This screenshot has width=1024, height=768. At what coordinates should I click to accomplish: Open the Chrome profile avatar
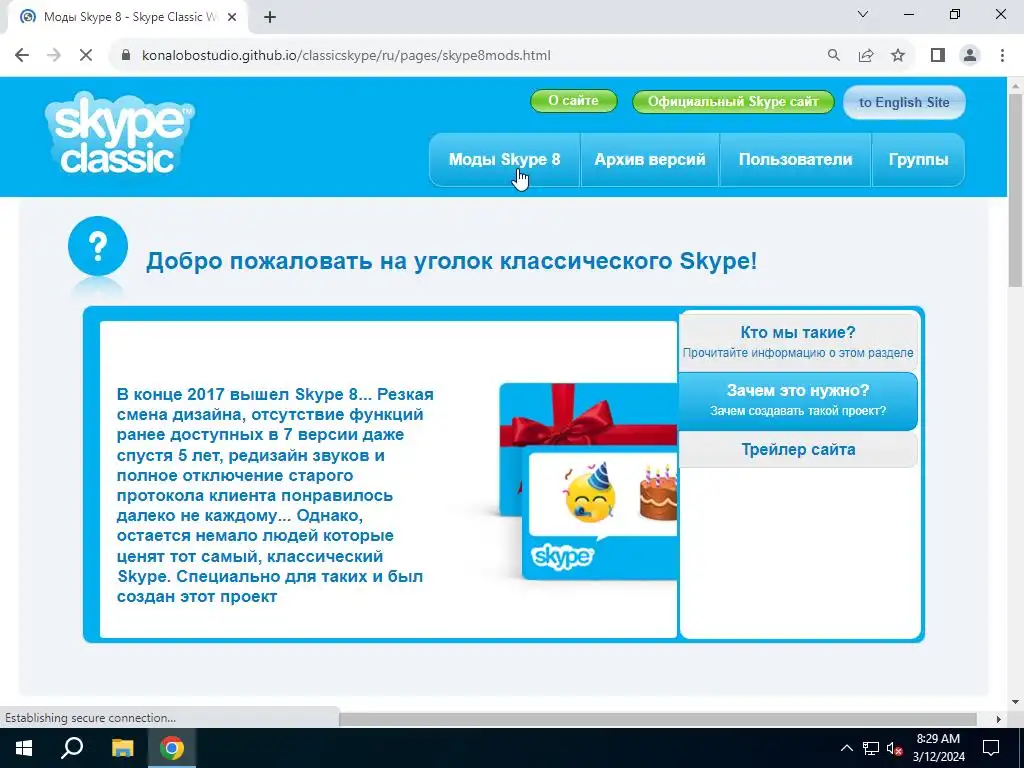point(970,56)
